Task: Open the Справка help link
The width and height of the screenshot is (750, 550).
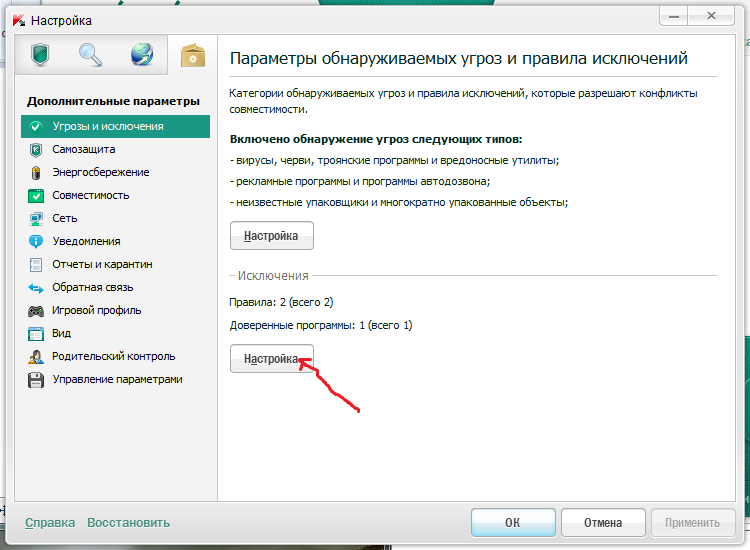Action: click(50, 523)
